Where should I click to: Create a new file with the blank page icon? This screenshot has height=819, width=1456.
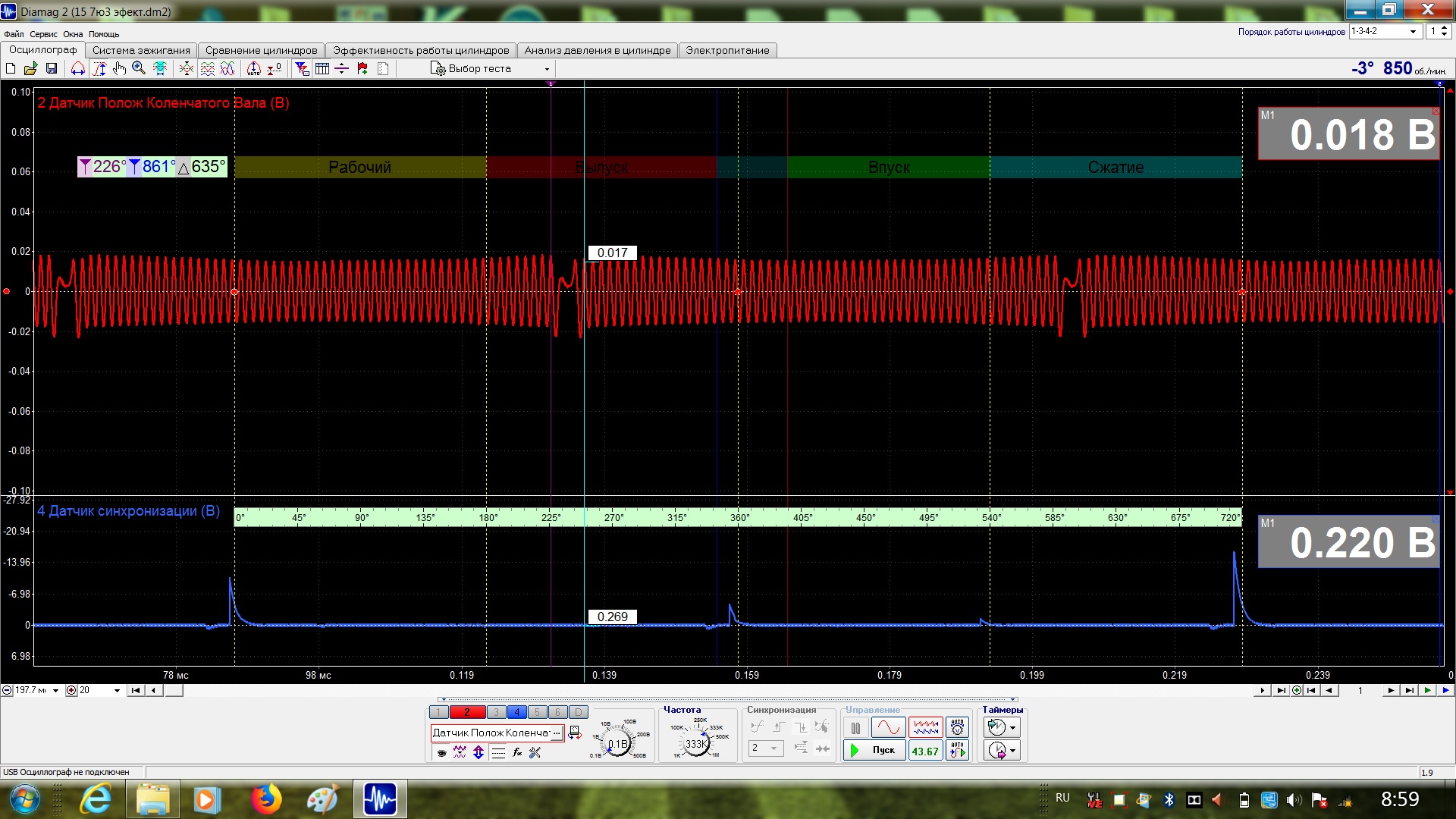pyautogui.click(x=11, y=69)
